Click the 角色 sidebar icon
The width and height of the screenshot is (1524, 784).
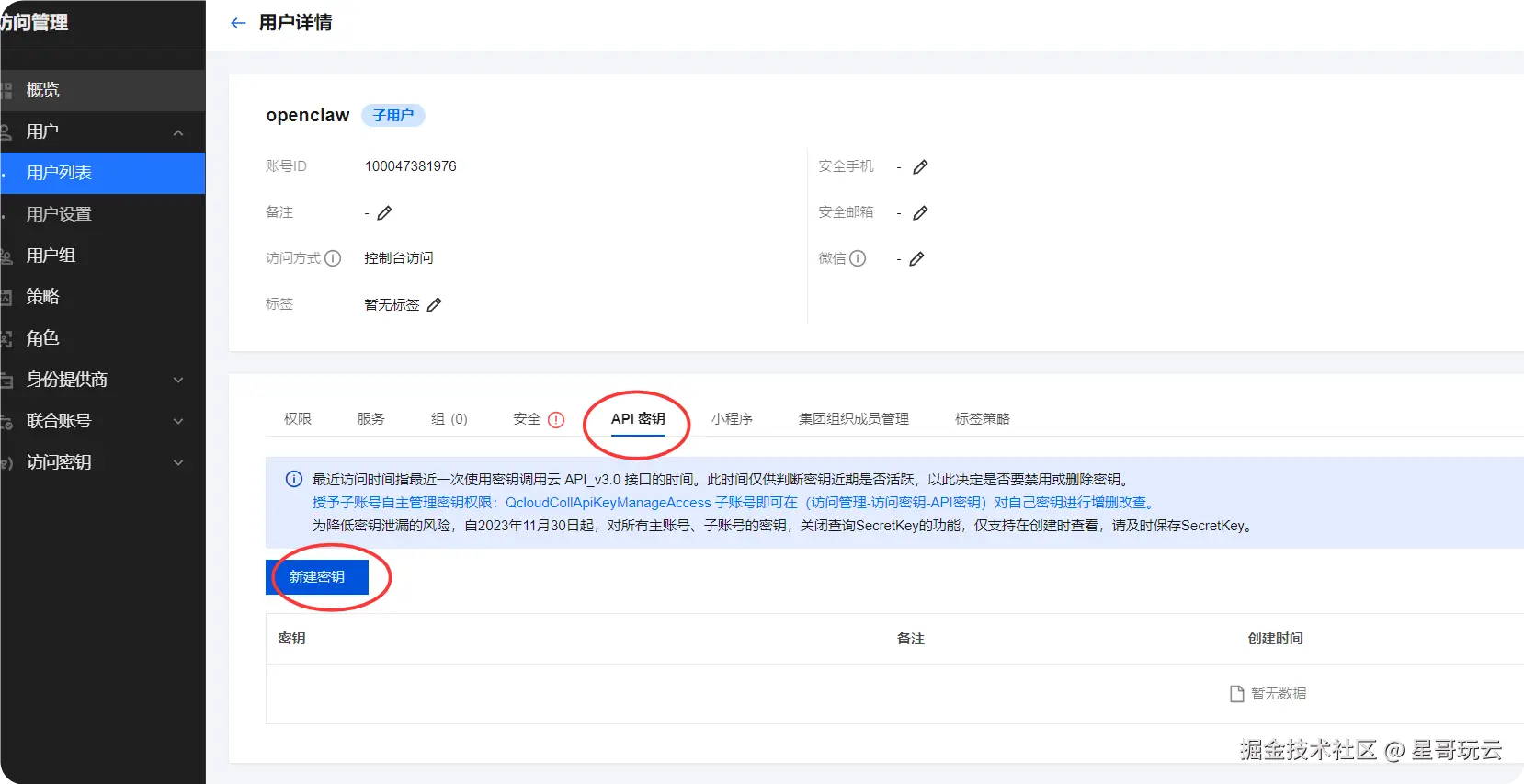(6, 338)
